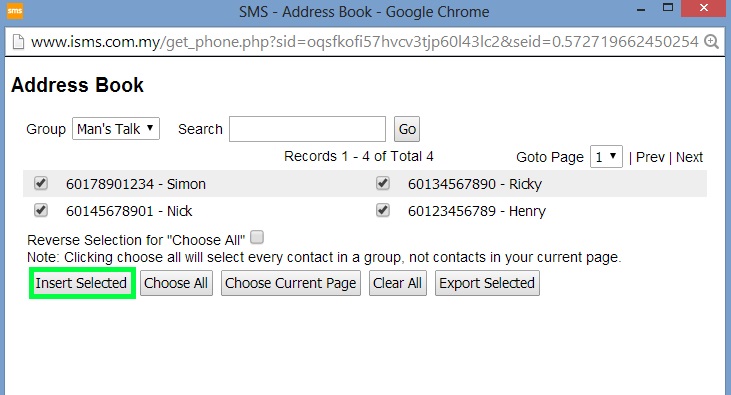Click the Clear All button

point(398,283)
